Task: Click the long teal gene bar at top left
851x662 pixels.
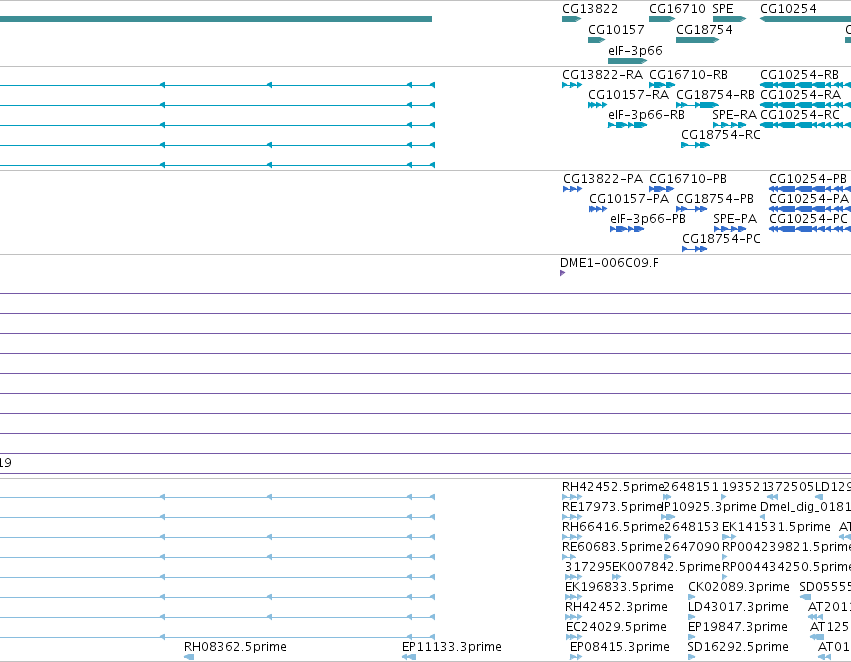Action: click(x=215, y=19)
